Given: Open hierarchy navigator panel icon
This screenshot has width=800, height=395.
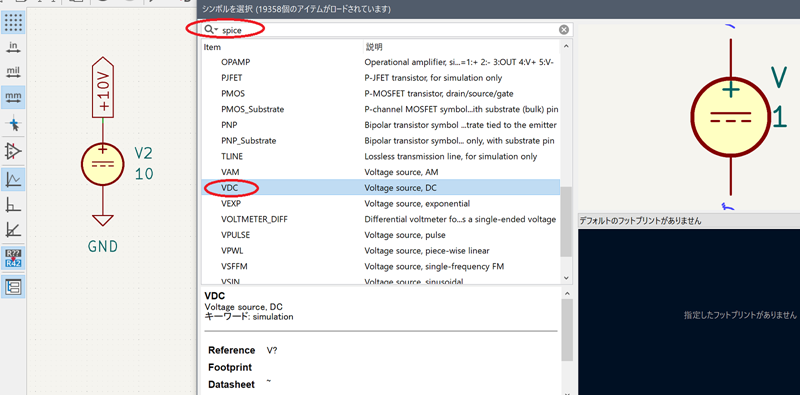Looking at the screenshot, I should [14, 287].
